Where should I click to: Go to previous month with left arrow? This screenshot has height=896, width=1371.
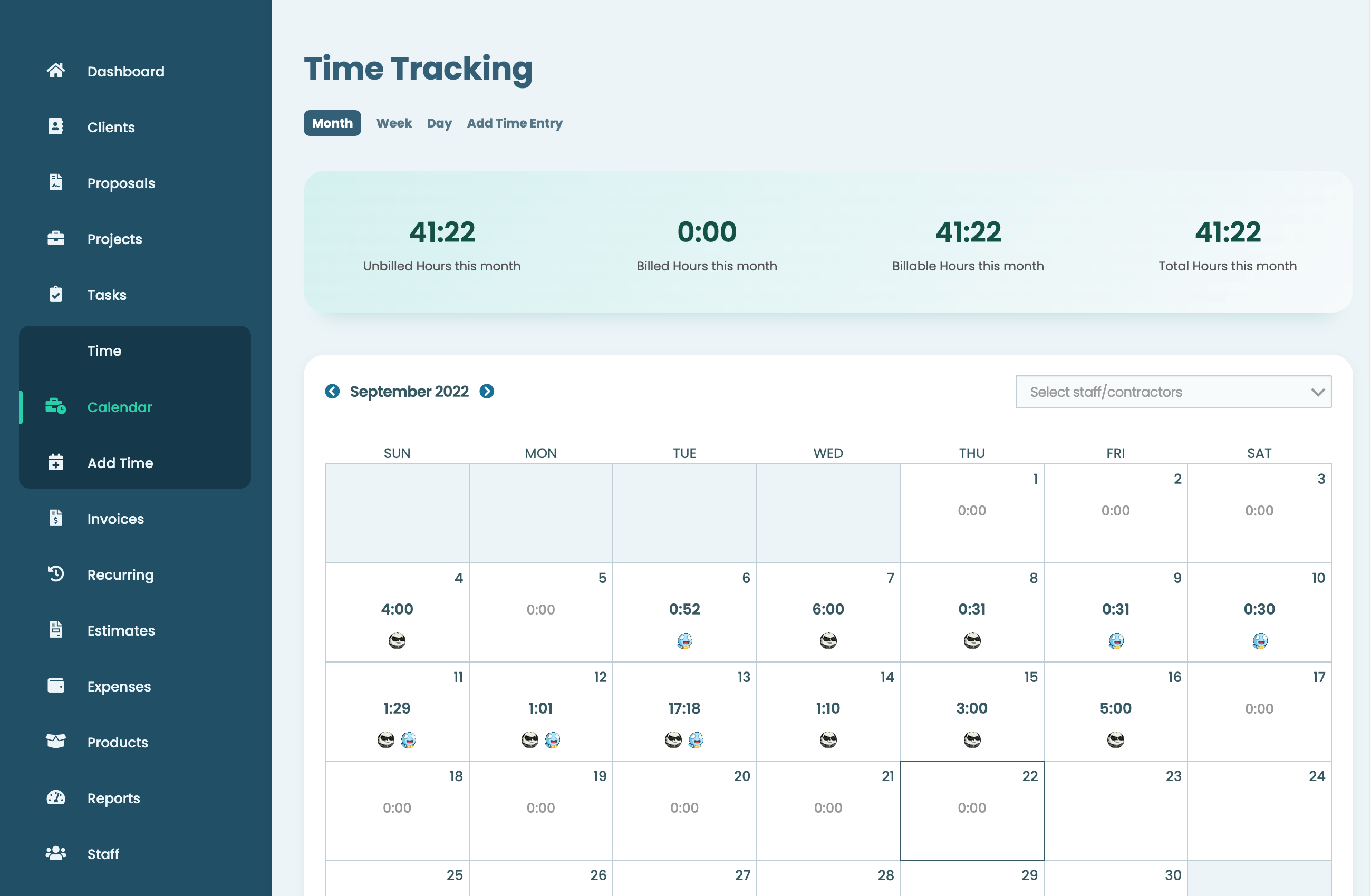[x=332, y=392]
